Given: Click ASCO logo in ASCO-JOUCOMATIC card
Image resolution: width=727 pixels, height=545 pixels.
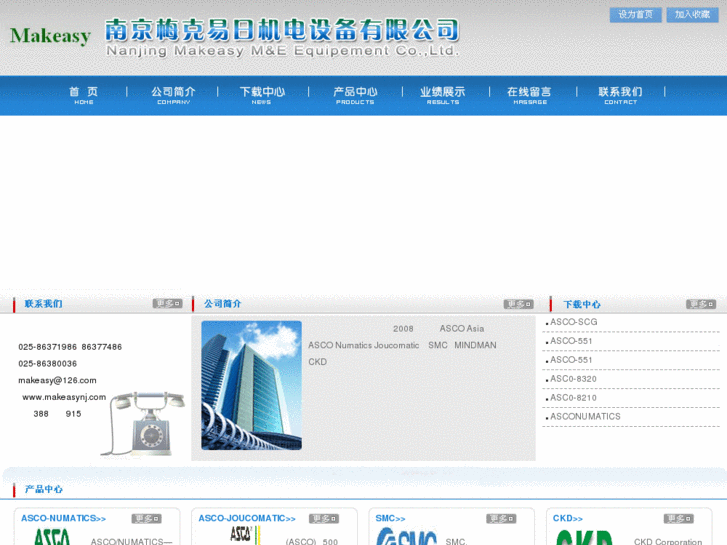Looking at the screenshot, I should [245, 535].
